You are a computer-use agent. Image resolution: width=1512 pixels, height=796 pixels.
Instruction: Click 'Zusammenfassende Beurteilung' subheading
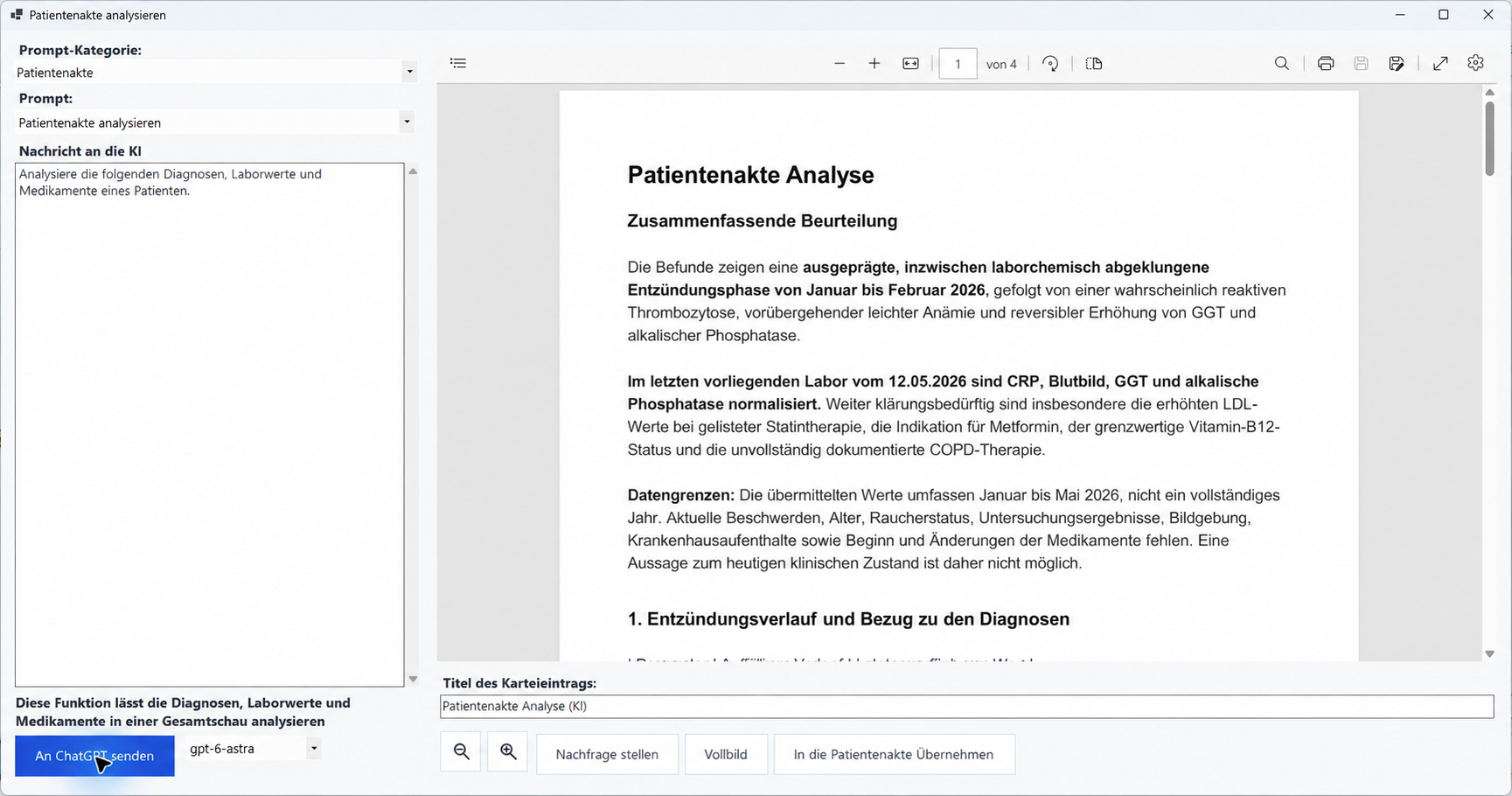pos(762,221)
